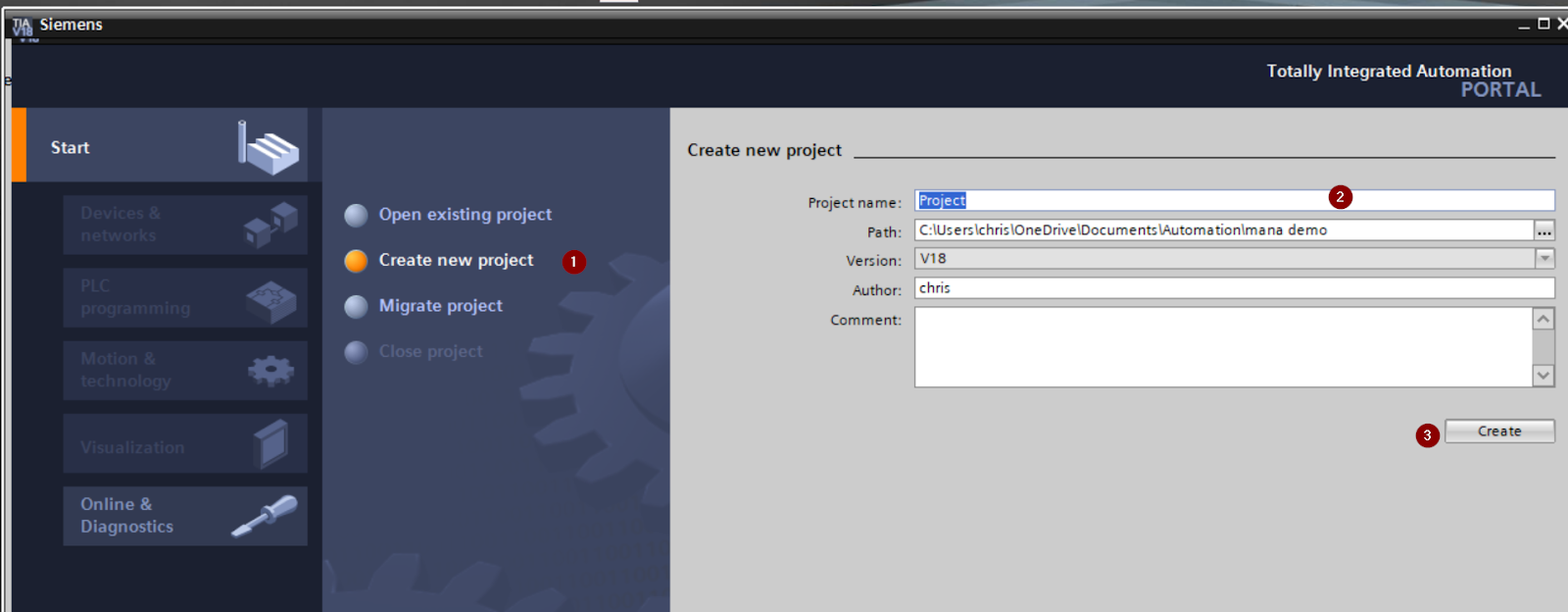Select Create new project action
Image resolution: width=1568 pixels, height=612 pixels.
click(x=456, y=260)
